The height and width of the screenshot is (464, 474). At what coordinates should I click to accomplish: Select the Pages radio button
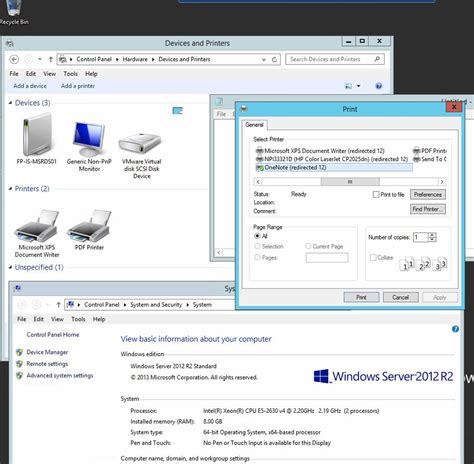[257, 257]
